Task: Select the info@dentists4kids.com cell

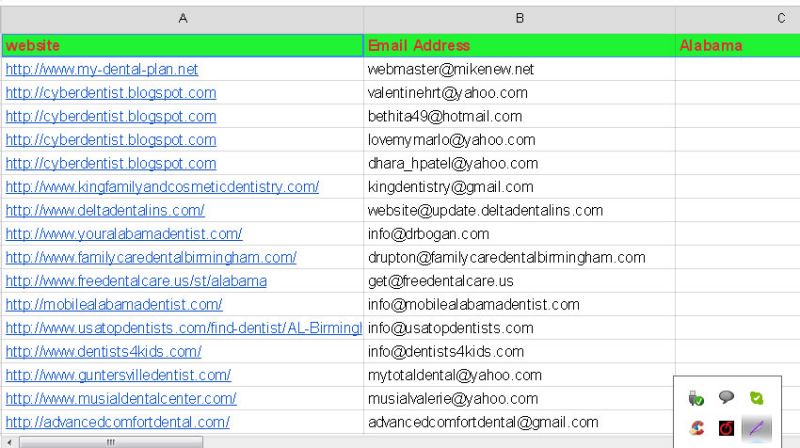Action: 519,352
